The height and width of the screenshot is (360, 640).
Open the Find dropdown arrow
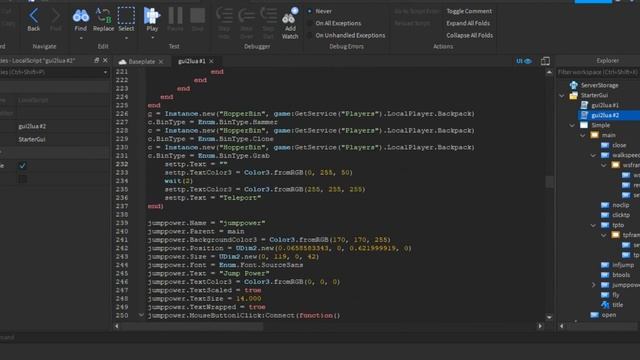[81, 38]
